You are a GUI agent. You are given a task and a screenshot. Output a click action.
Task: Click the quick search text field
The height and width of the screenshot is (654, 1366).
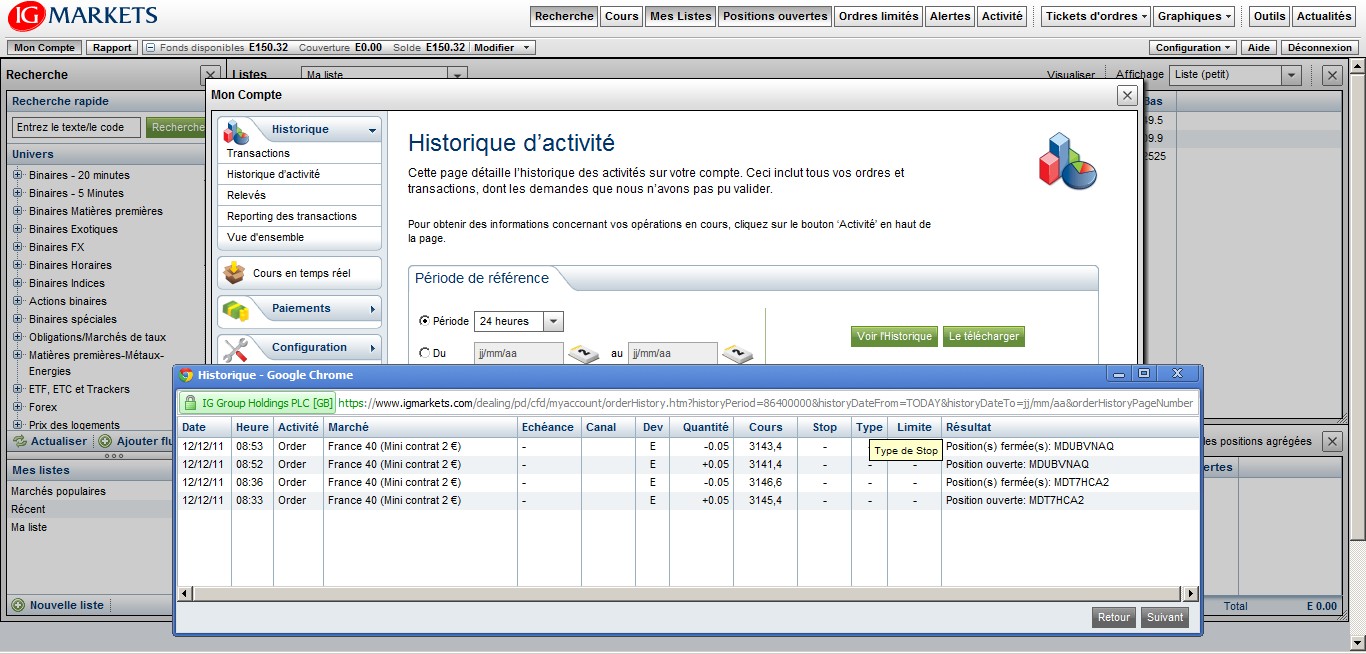pos(76,127)
